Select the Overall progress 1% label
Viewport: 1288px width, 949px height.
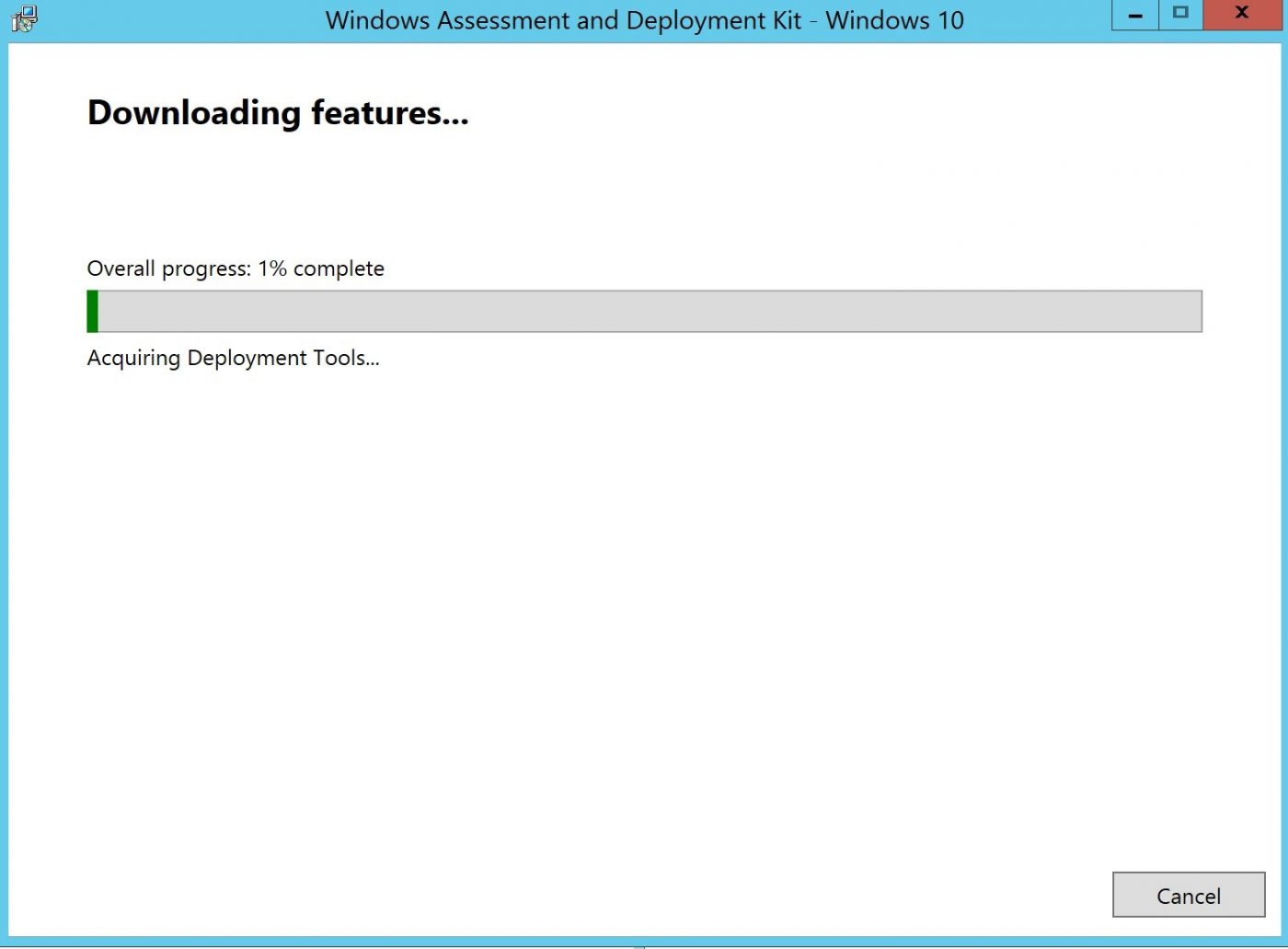pos(235,269)
